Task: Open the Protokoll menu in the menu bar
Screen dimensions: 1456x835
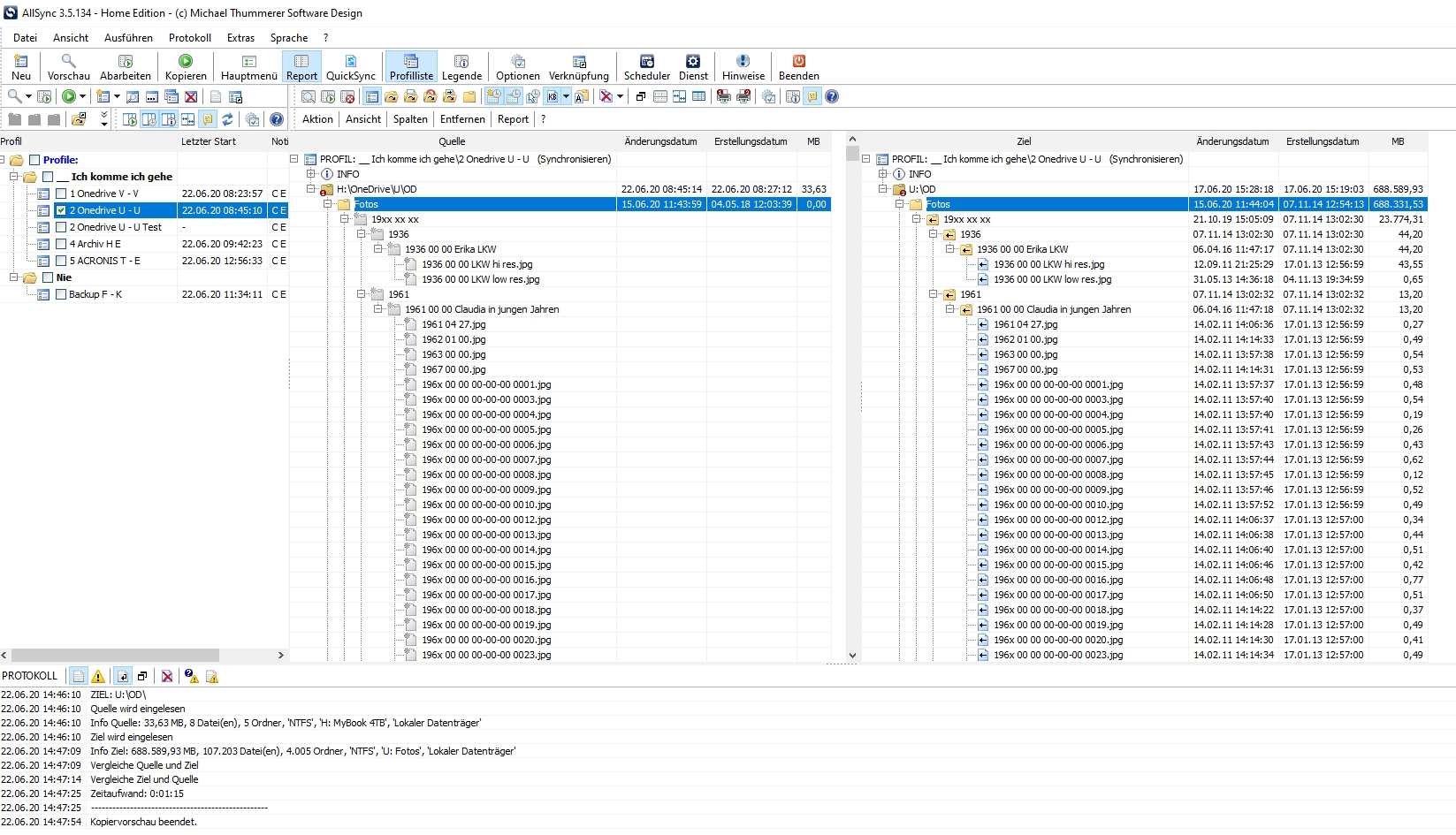Action: pyautogui.click(x=189, y=38)
